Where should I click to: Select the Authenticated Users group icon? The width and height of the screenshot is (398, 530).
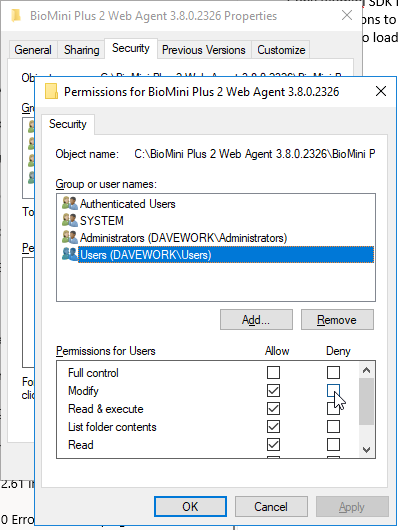click(x=70, y=203)
